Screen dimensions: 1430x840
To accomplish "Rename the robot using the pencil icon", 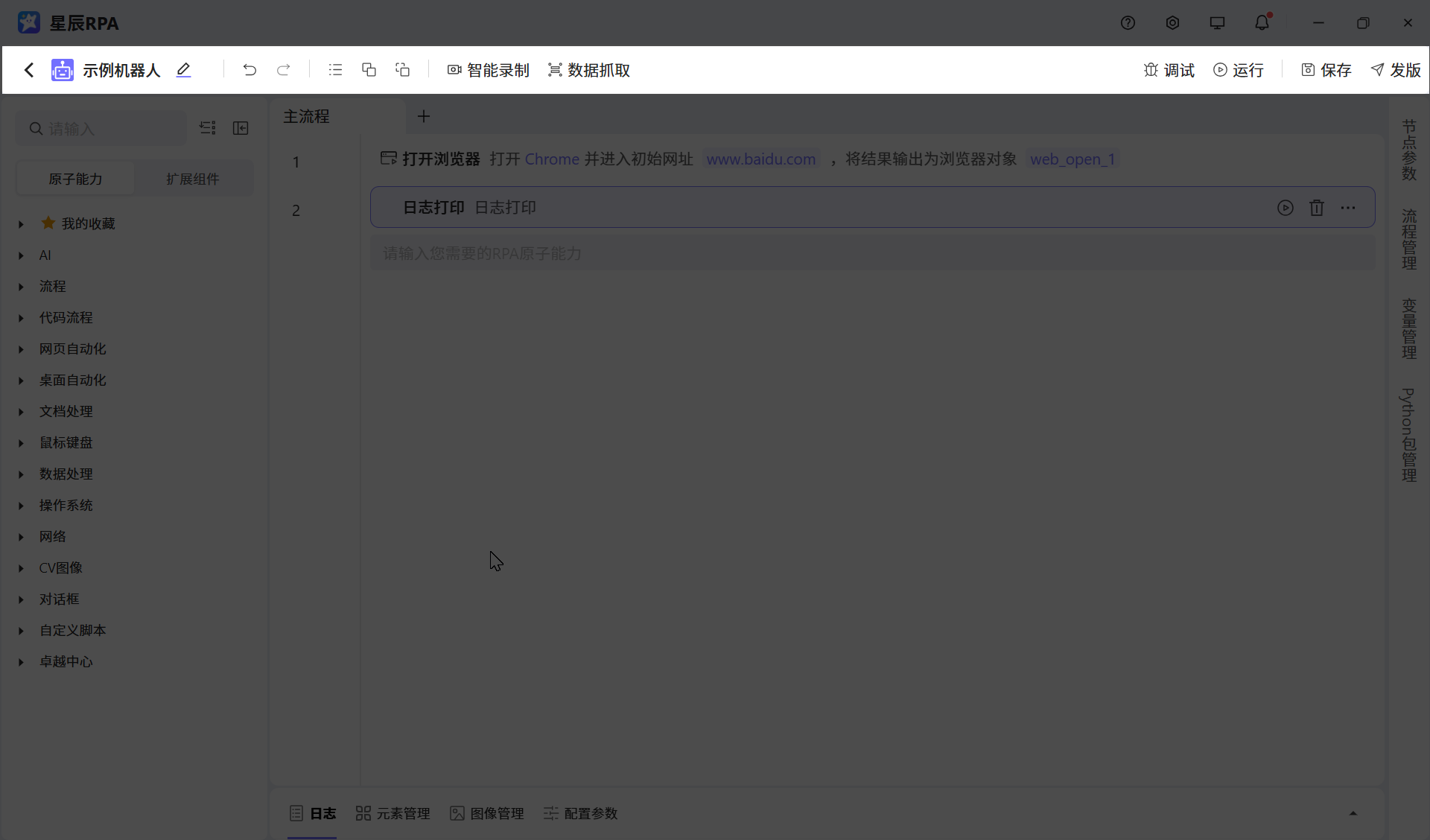I will point(183,70).
